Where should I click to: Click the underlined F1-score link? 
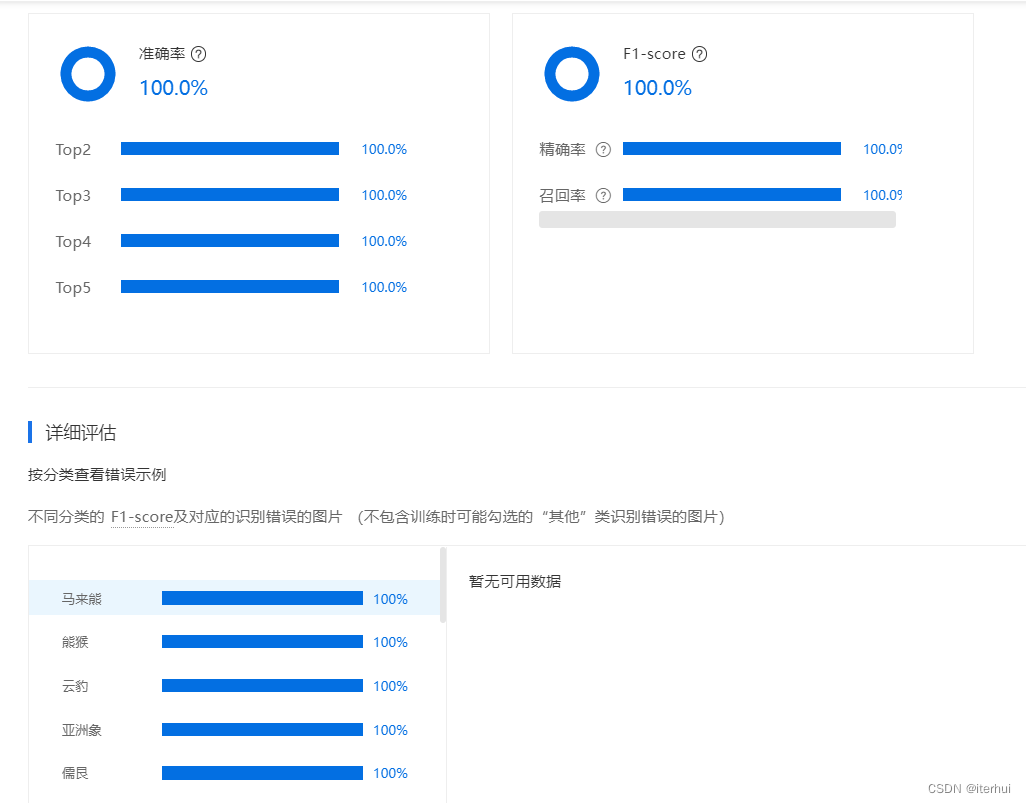141,516
